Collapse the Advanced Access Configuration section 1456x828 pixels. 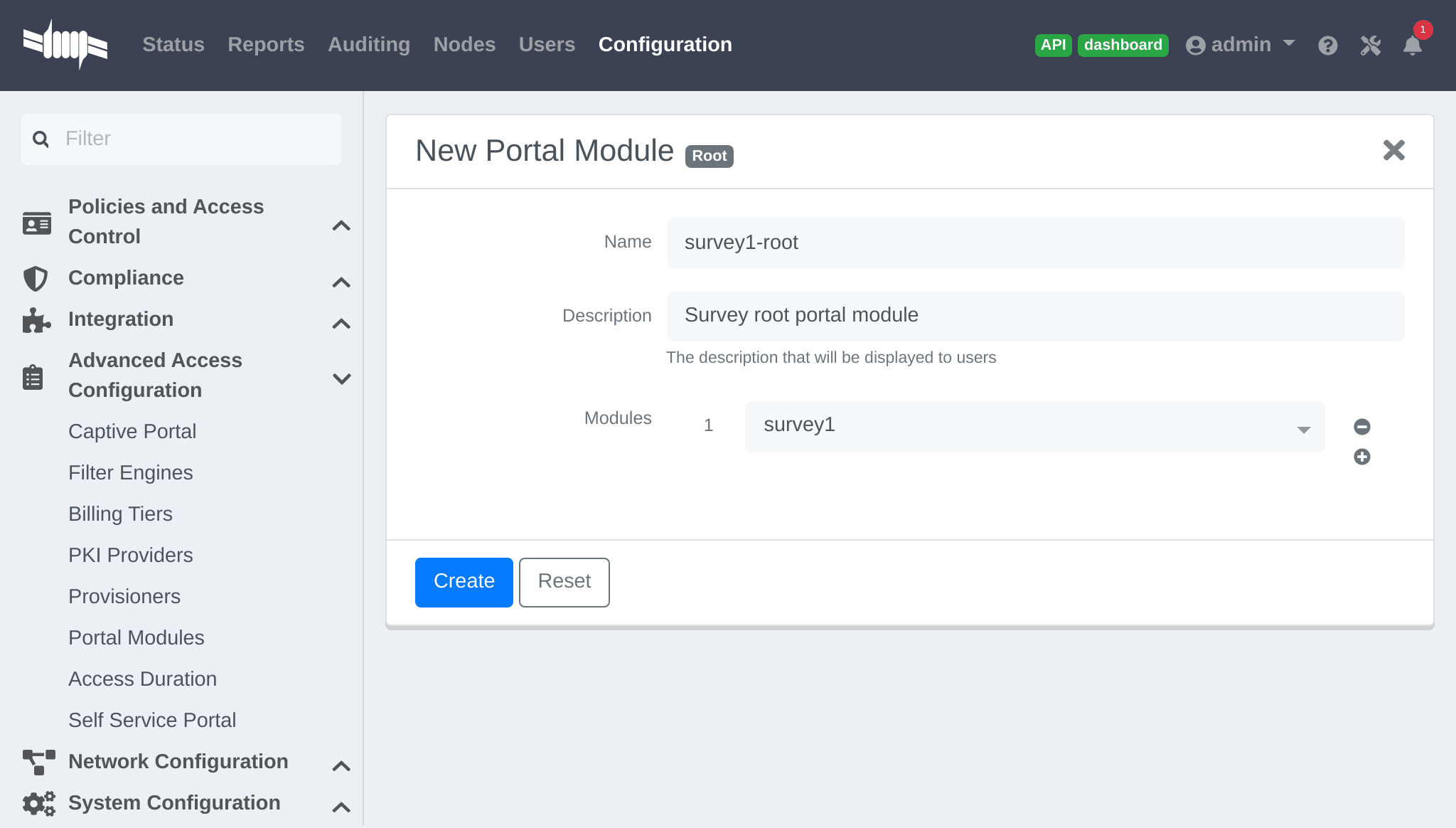click(x=342, y=378)
